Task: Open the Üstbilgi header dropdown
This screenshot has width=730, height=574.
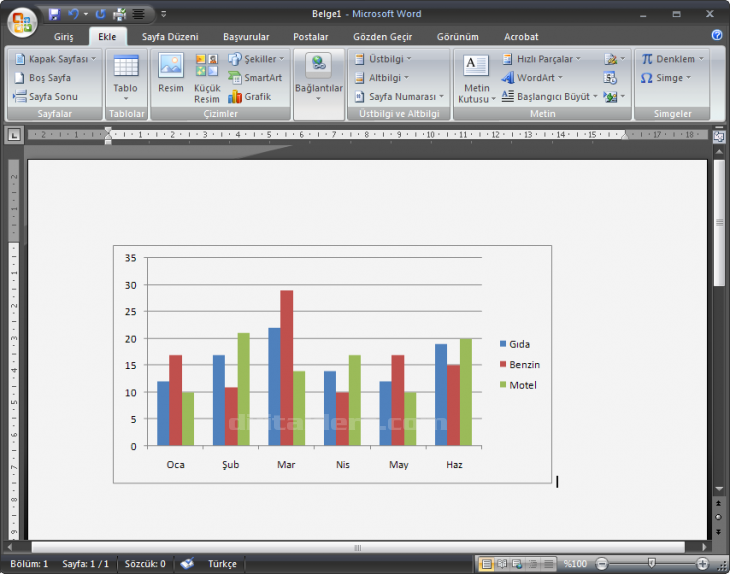Action: [x=409, y=59]
